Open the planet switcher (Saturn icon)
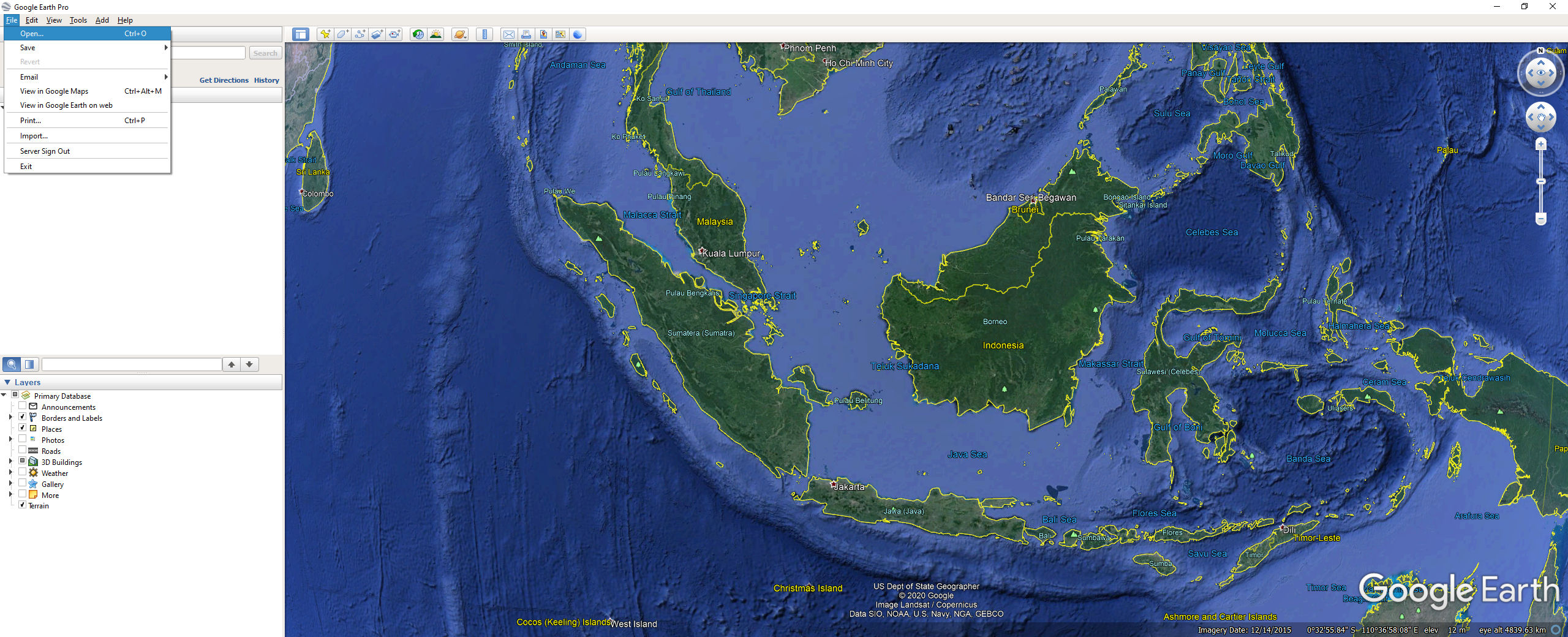The height and width of the screenshot is (637, 1568). click(460, 34)
